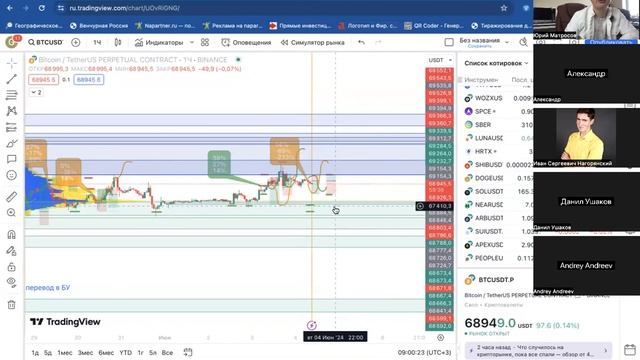Open the indicator templates grid icon
Screen dimensions: 640x360
[205, 42]
